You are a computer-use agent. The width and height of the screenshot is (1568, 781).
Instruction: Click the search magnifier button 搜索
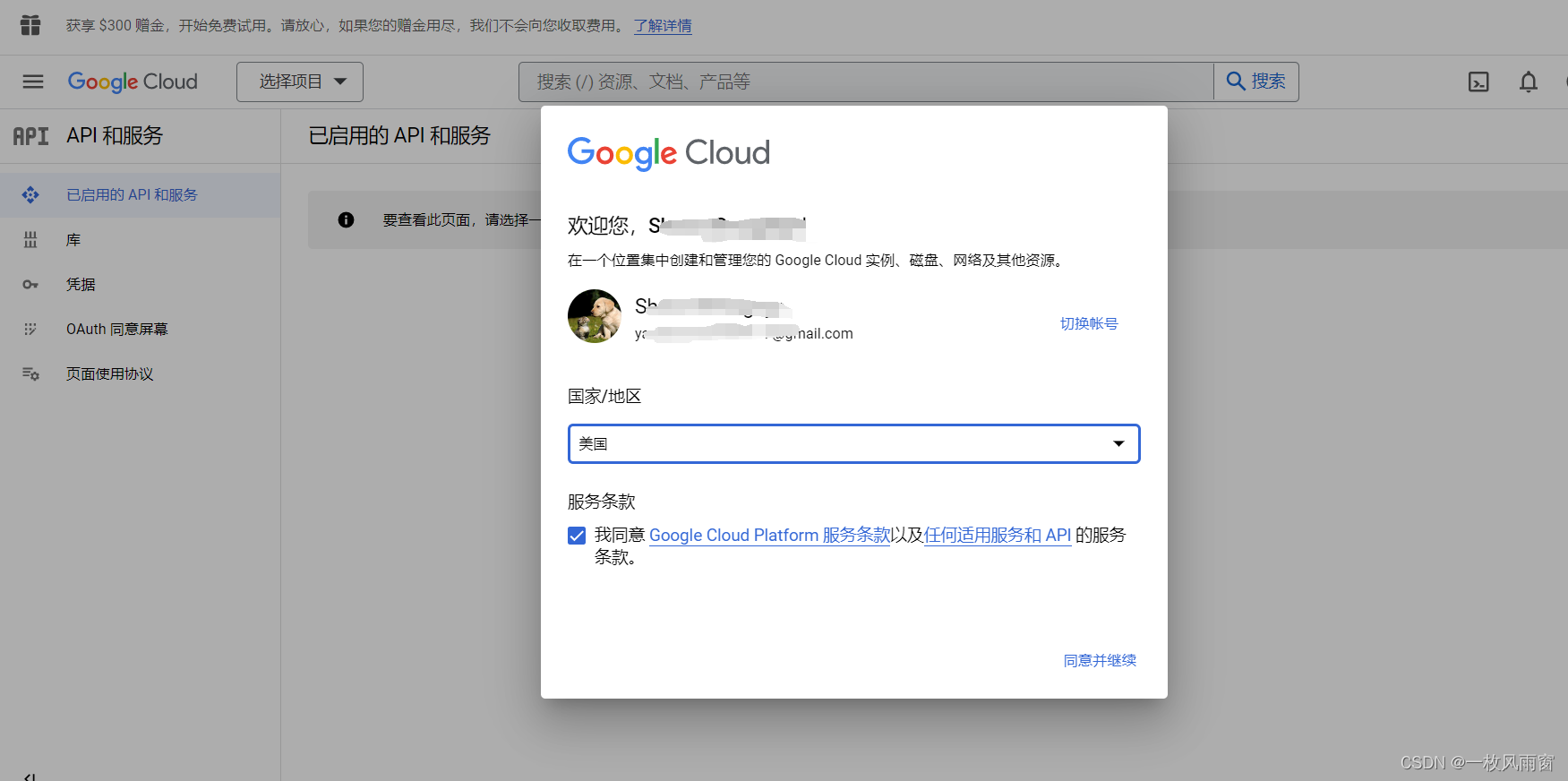[1255, 82]
